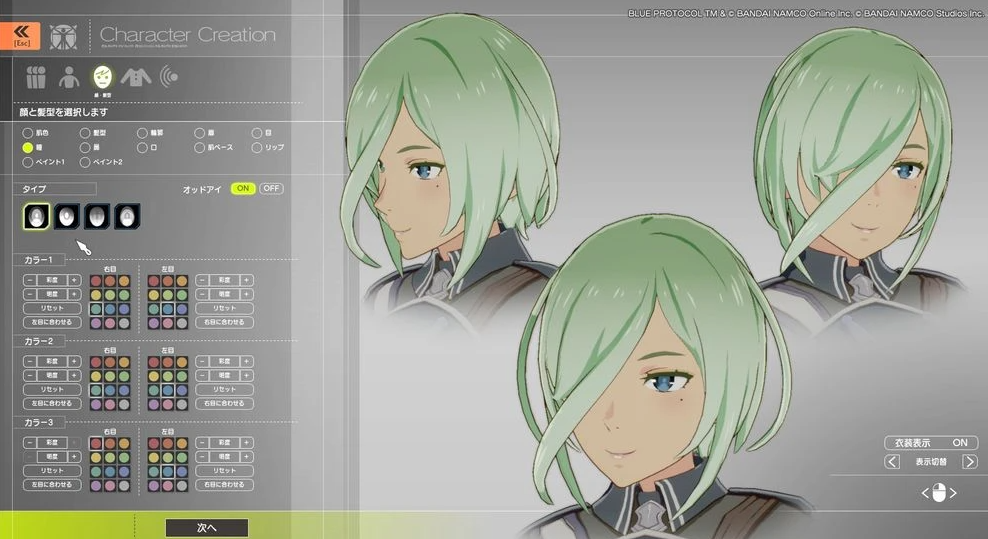Click カラー3 左目に合わせる match button

(52, 485)
